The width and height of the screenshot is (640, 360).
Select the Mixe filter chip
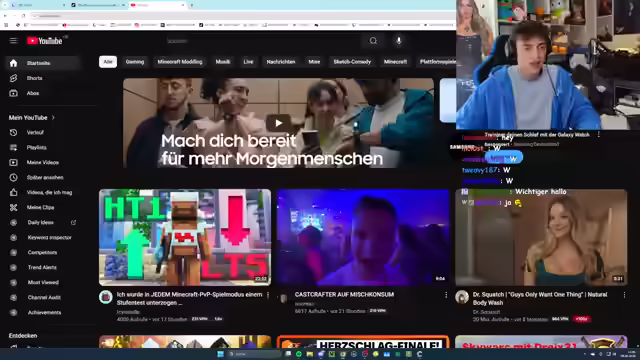[x=314, y=62]
